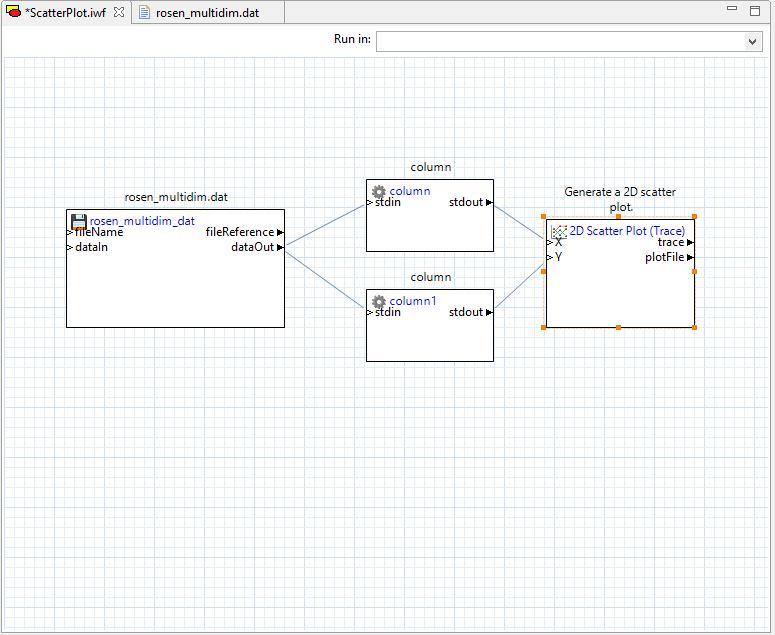Close the ScatterPlot.iwf tab

click(118, 12)
